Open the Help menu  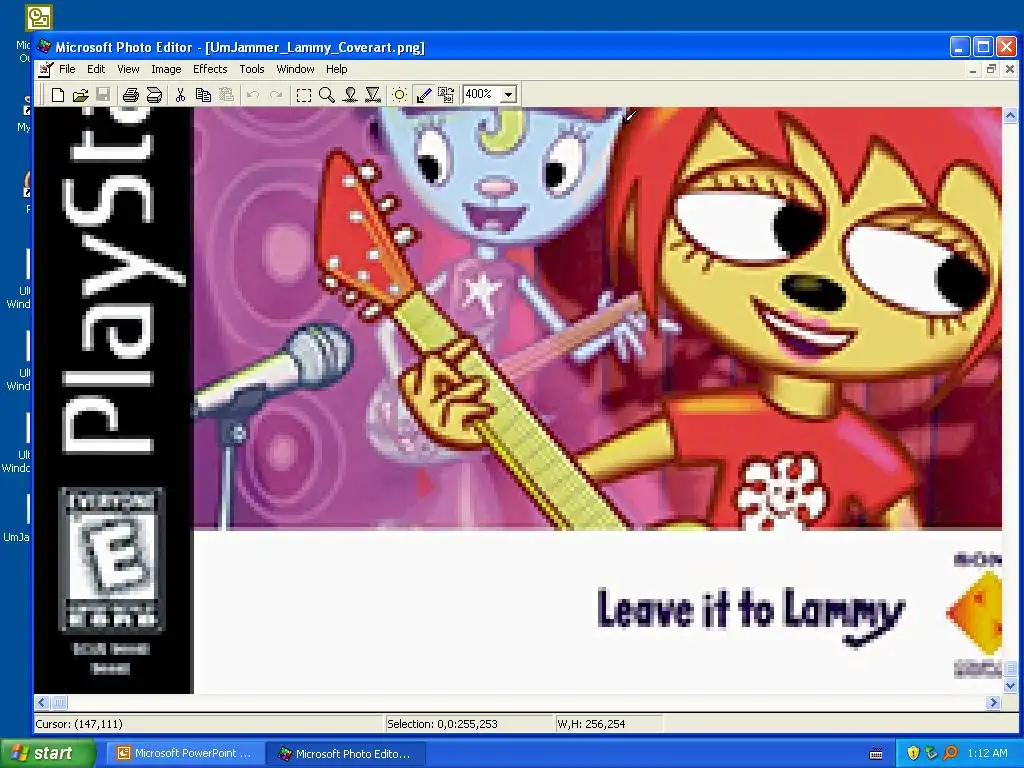tap(336, 69)
